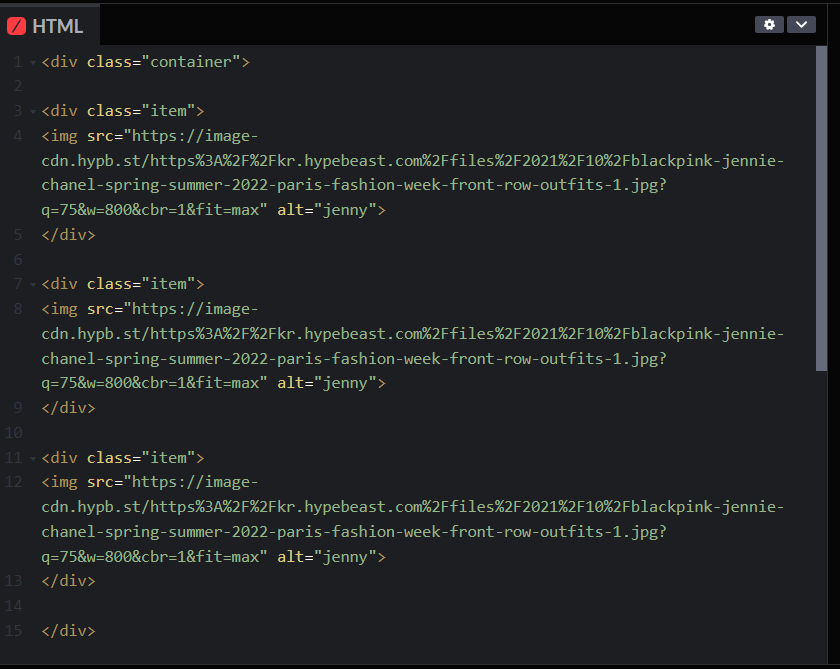The height and width of the screenshot is (669, 840).
Task: Click the red HTML slash logo icon
Action: 16,26
